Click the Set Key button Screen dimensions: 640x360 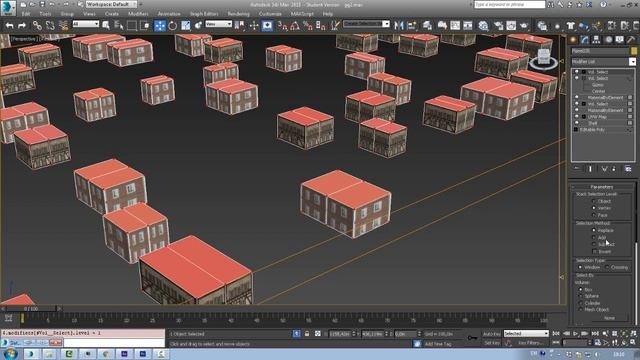492,343
